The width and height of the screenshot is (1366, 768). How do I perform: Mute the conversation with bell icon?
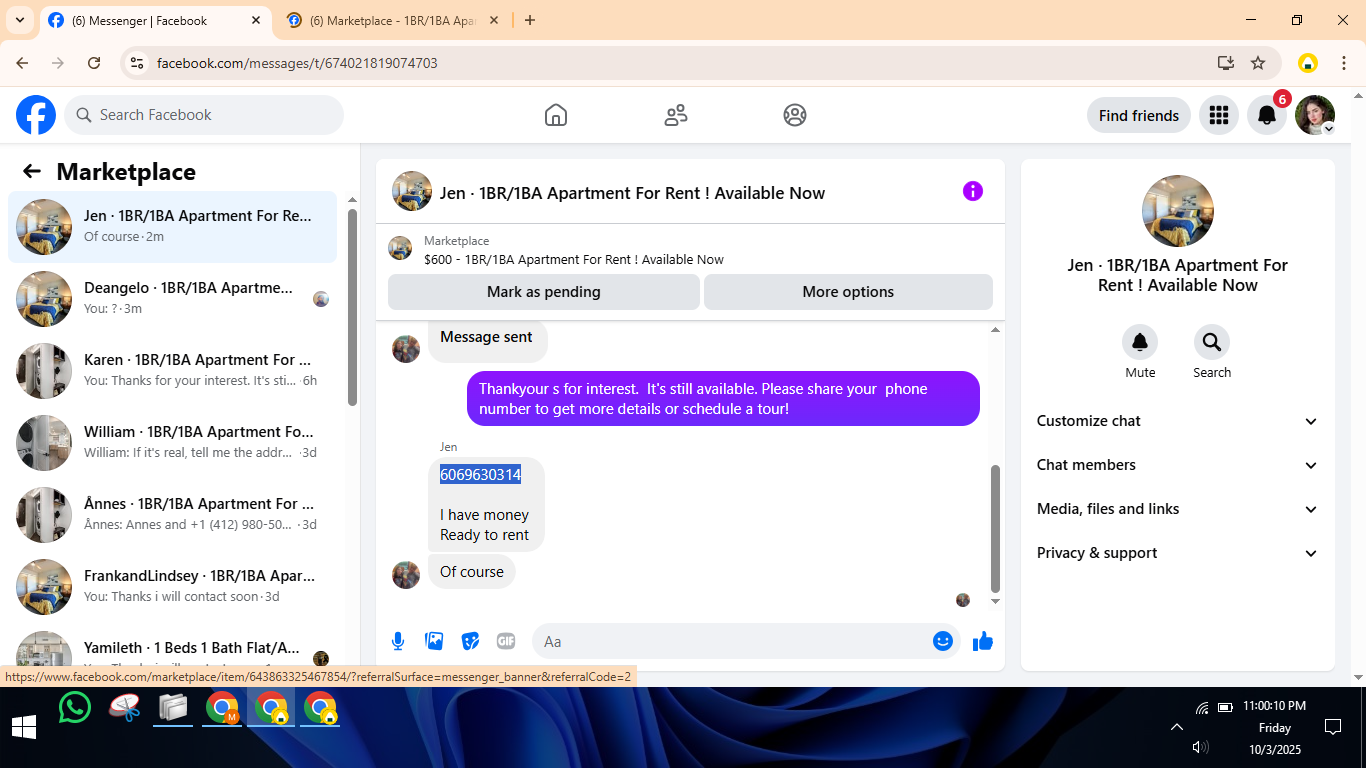[x=1140, y=343]
